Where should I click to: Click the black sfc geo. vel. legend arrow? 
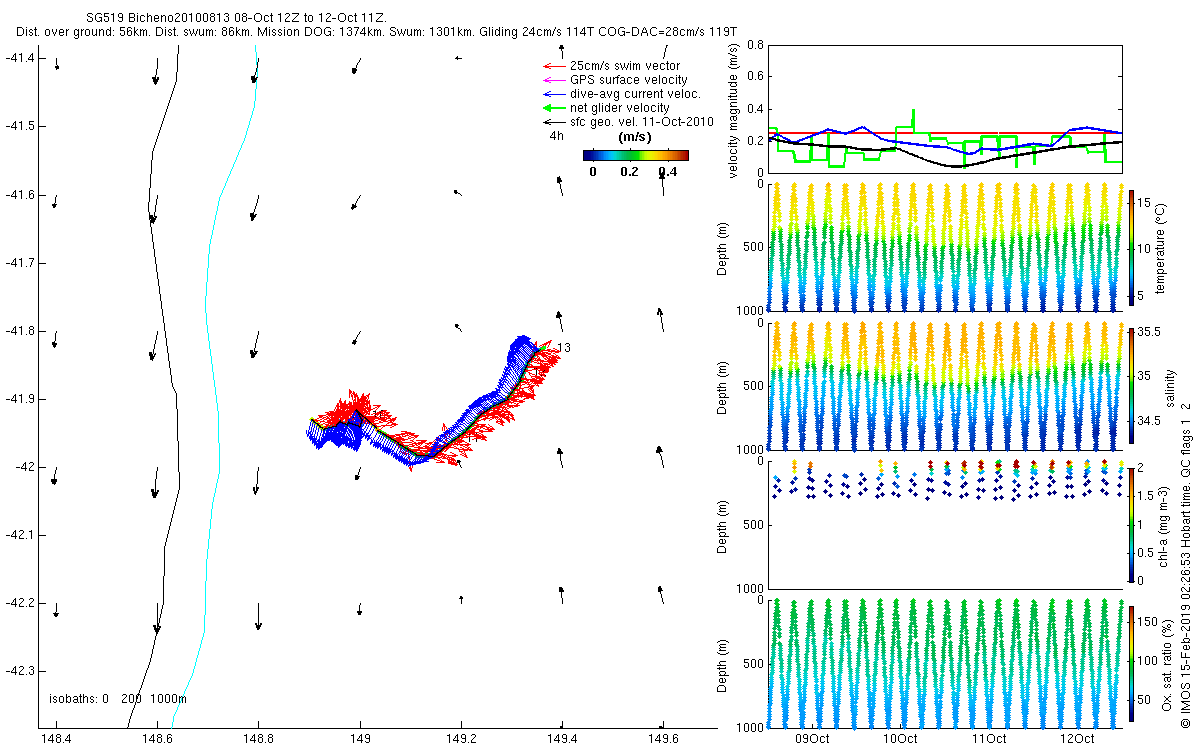pyautogui.click(x=555, y=122)
